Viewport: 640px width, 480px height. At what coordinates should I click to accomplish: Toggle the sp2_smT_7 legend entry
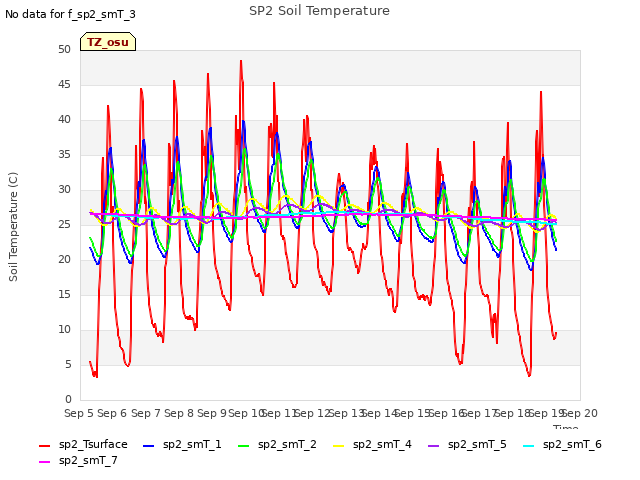click(x=78, y=460)
